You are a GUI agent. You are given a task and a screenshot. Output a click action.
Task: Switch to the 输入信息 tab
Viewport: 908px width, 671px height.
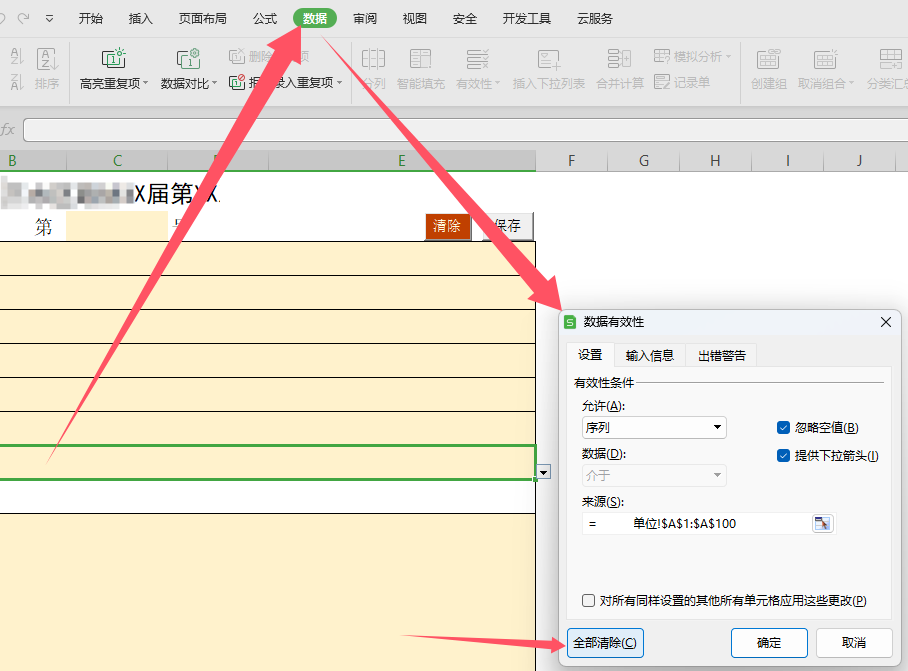[649, 355]
